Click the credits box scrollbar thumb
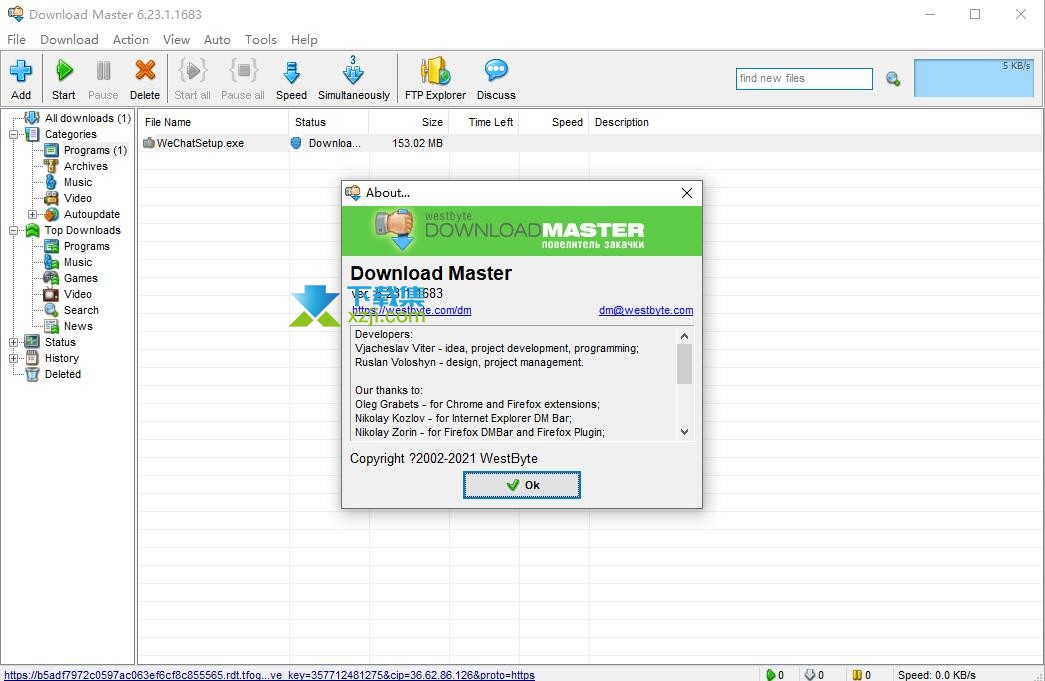1045x681 pixels. [x=684, y=364]
